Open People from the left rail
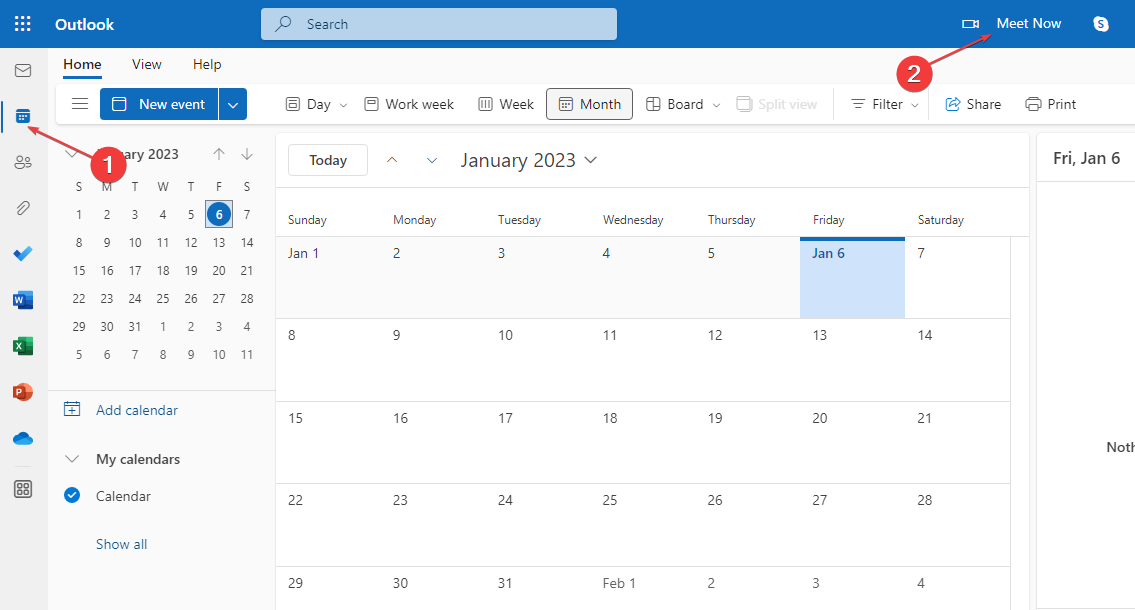This screenshot has height=610, width=1135. click(23, 162)
